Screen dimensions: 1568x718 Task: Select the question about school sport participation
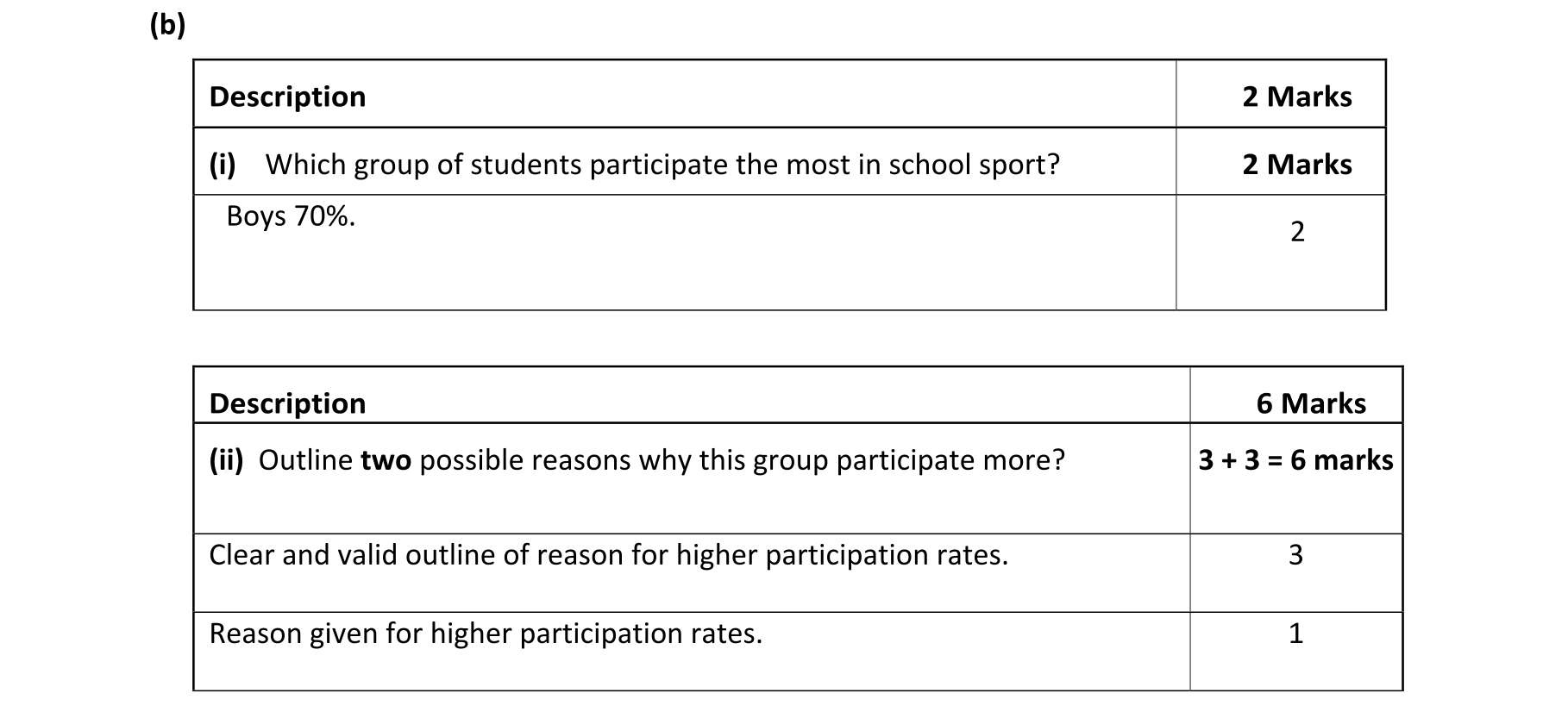(x=662, y=165)
